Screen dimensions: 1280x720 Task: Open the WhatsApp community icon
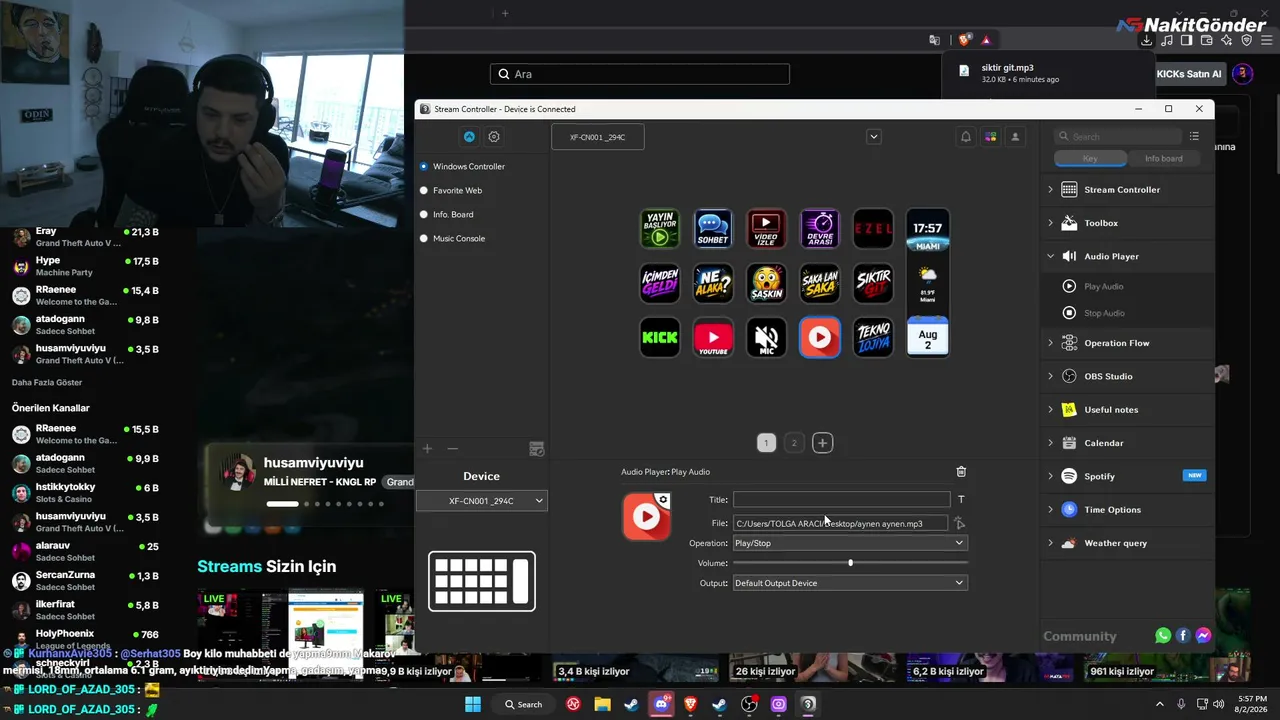click(1162, 636)
